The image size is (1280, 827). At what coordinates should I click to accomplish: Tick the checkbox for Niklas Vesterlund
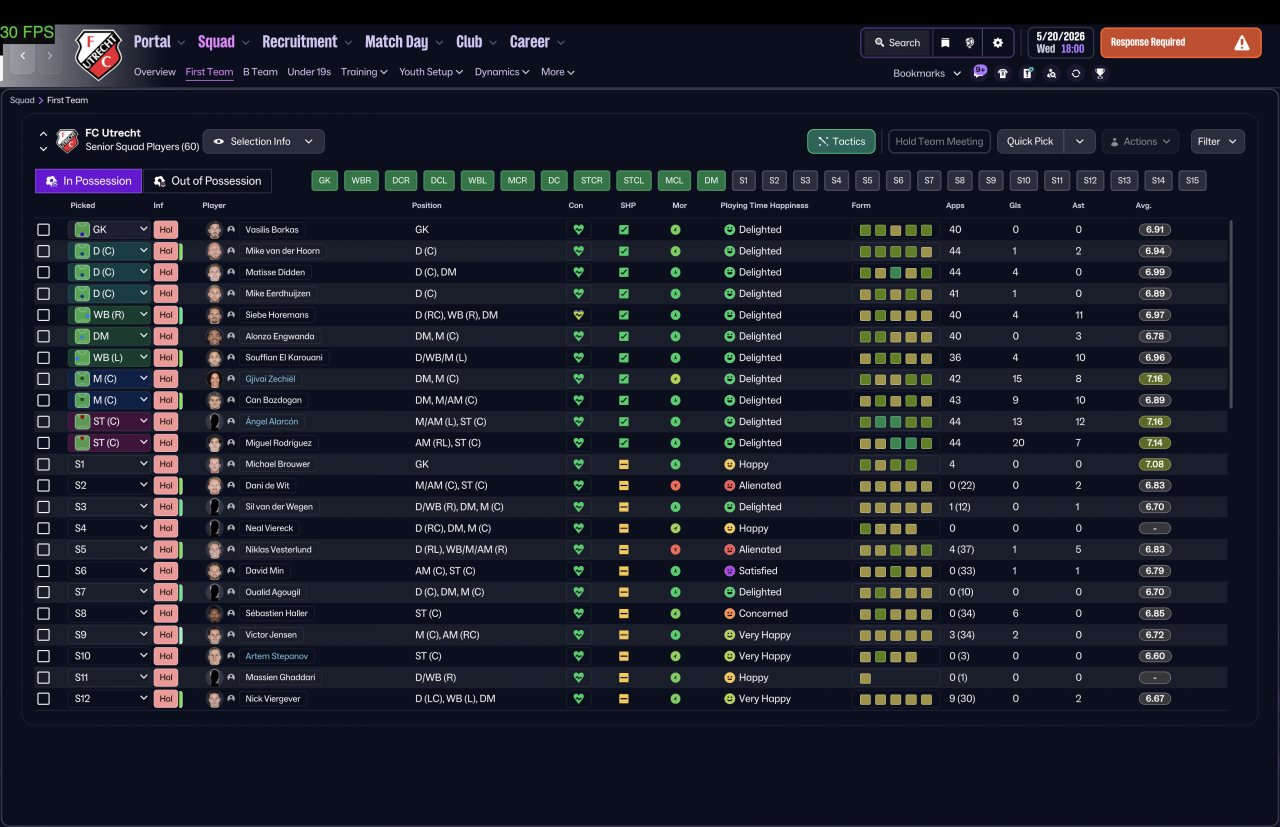pos(43,550)
